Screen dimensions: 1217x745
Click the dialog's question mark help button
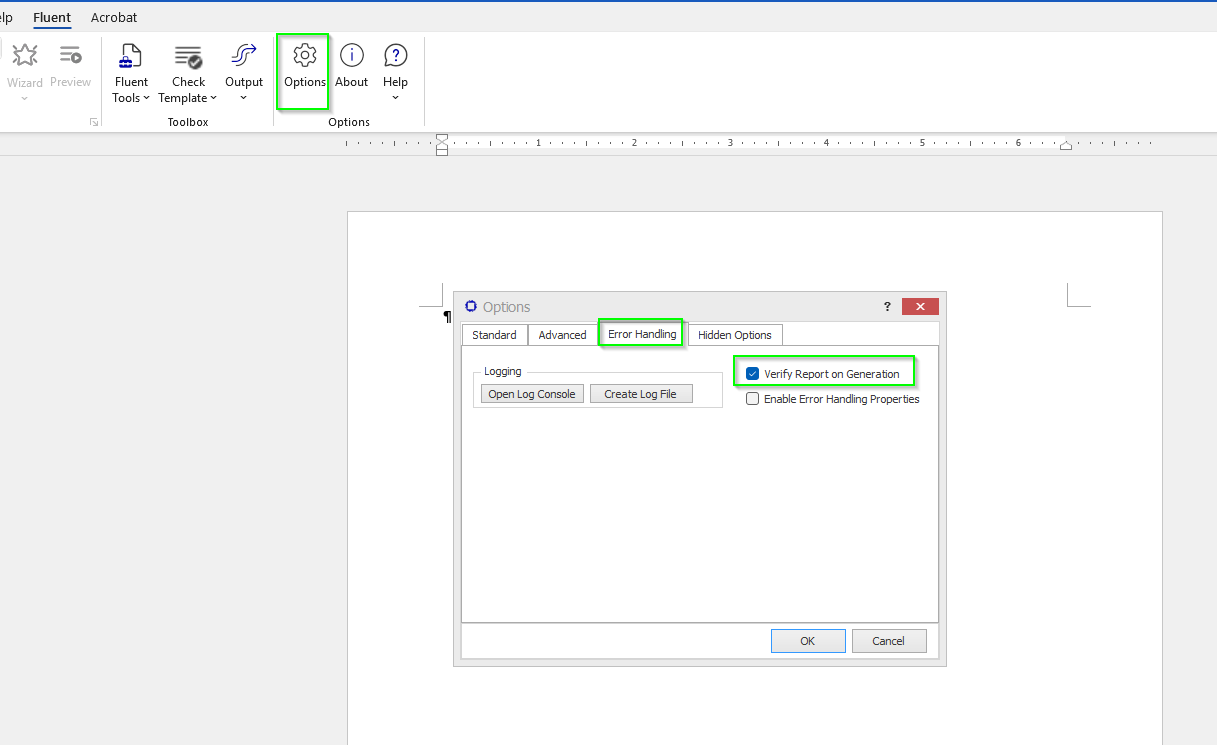coord(886,307)
